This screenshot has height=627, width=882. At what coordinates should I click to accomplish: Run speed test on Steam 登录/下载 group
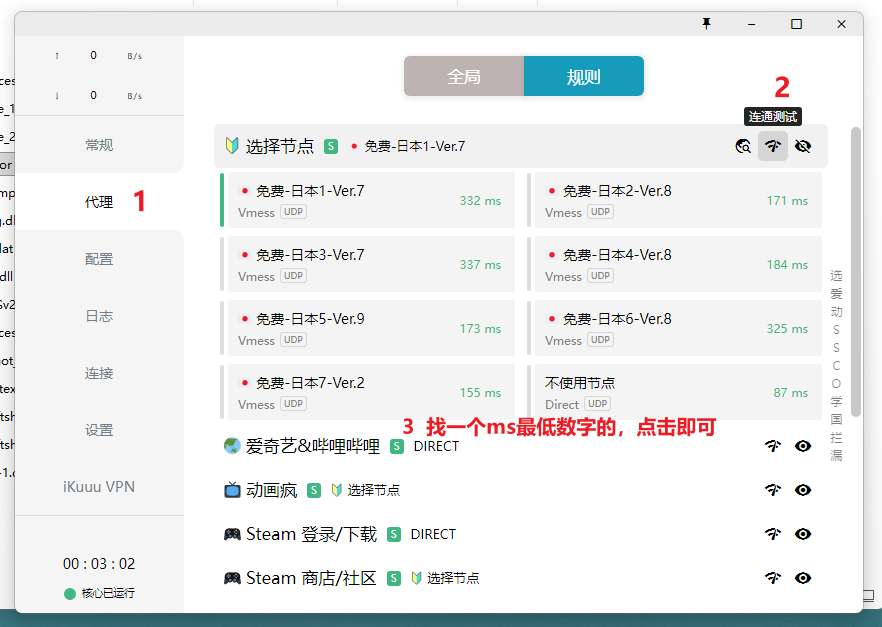pos(772,534)
